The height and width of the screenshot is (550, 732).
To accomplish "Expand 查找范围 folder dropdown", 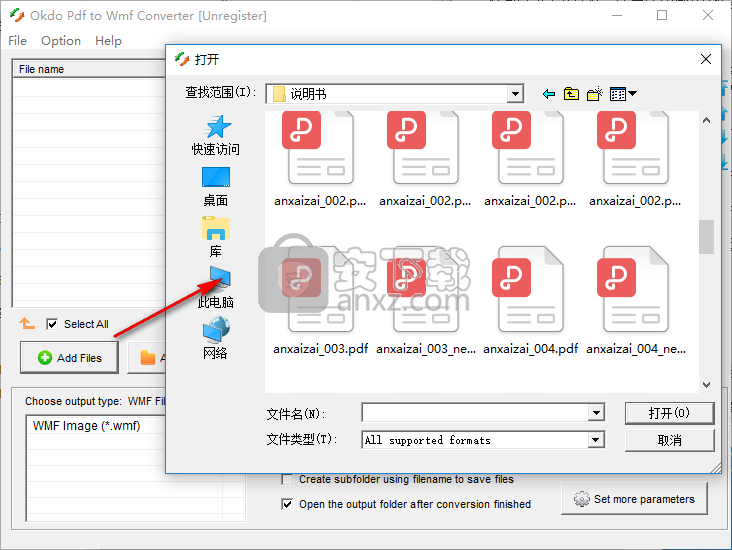I will (x=515, y=94).
